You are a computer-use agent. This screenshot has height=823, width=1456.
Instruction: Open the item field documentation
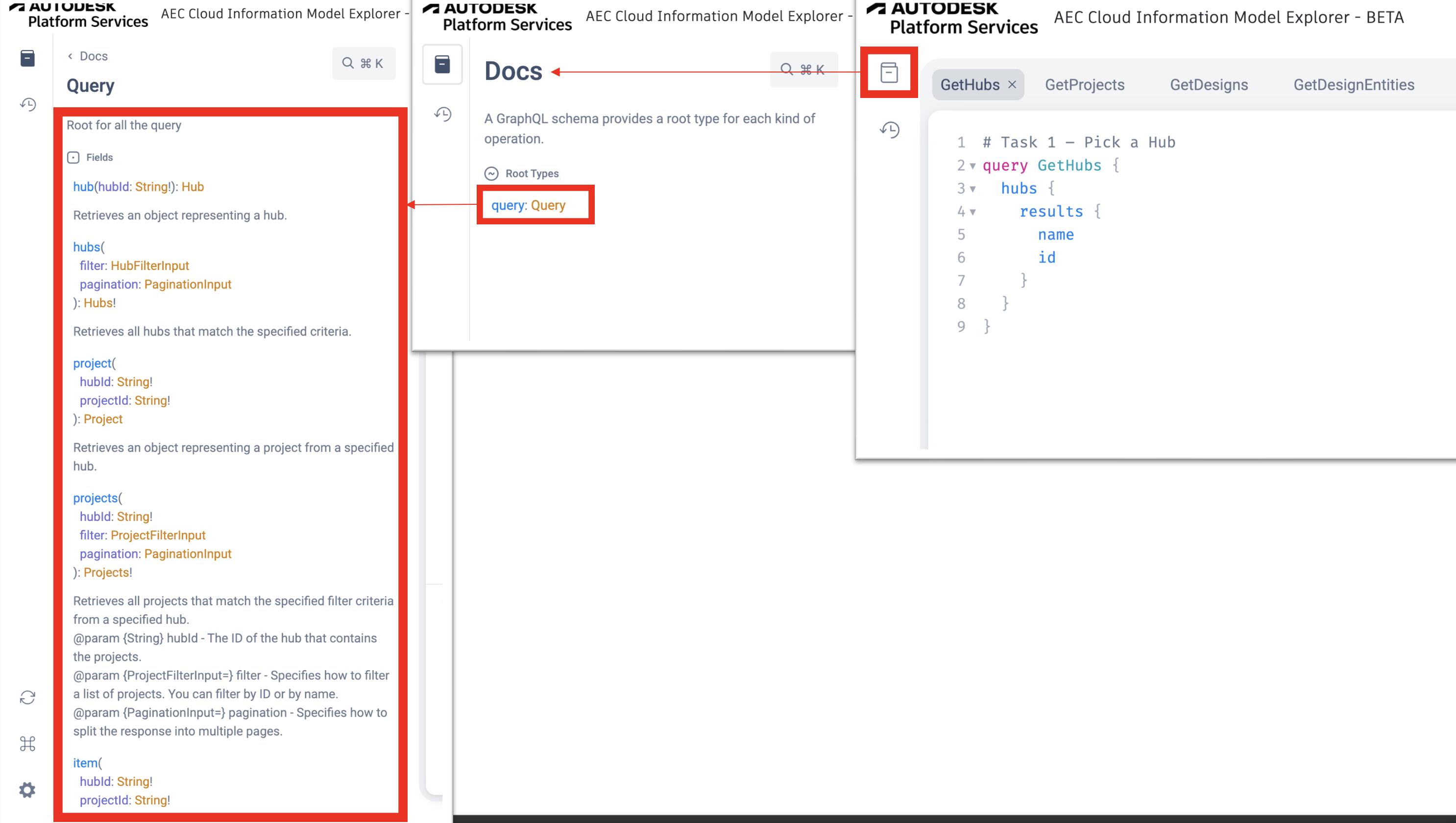coord(85,763)
